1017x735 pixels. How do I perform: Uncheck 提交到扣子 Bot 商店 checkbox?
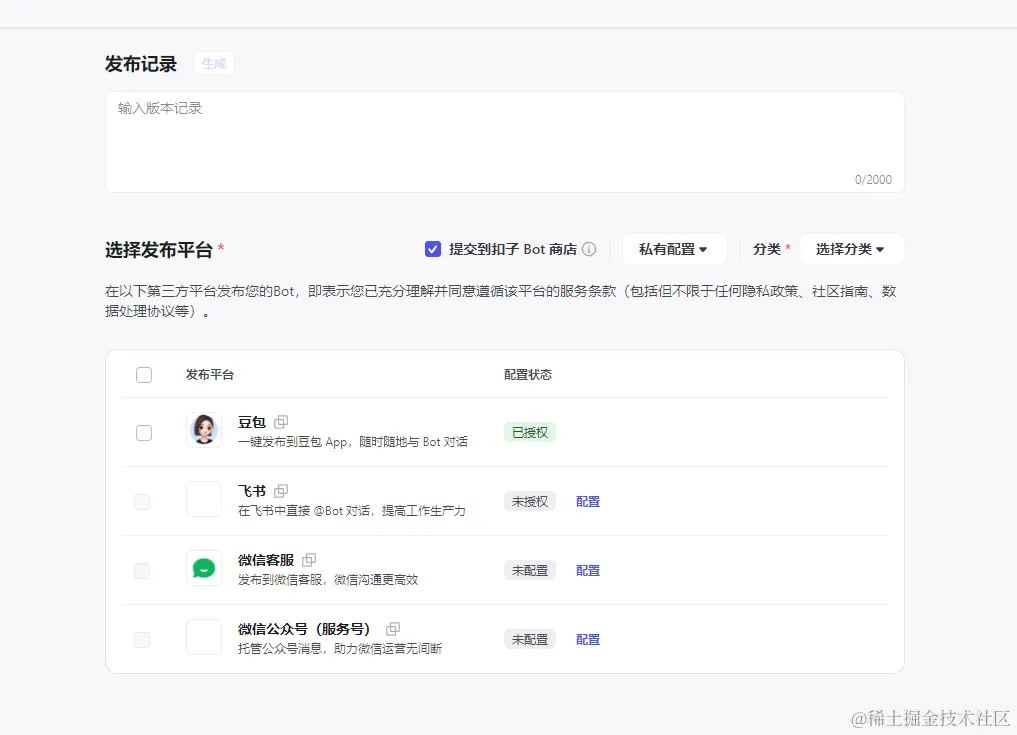coord(433,249)
